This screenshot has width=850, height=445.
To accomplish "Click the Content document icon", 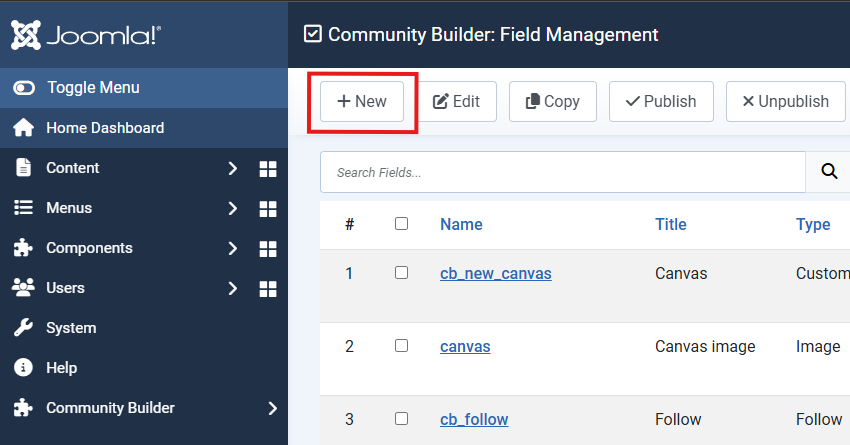I will pos(23,168).
